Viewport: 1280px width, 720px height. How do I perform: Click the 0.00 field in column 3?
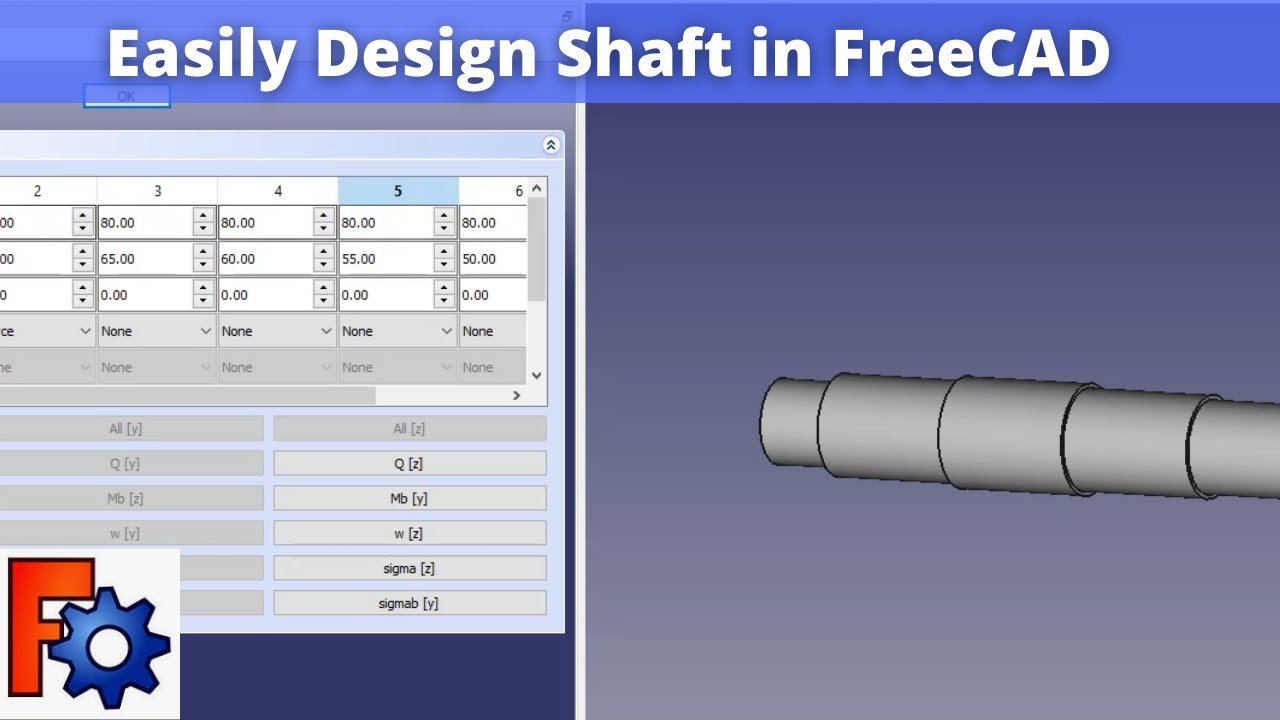click(x=146, y=295)
